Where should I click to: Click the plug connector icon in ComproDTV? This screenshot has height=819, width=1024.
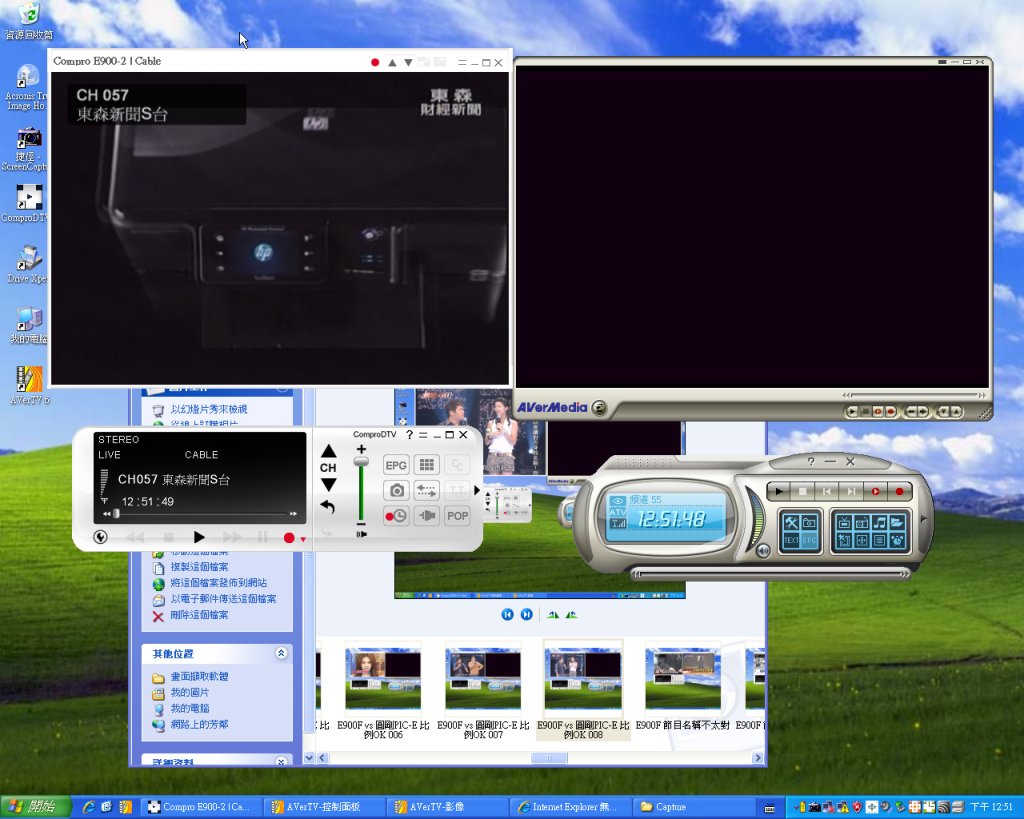click(426, 516)
